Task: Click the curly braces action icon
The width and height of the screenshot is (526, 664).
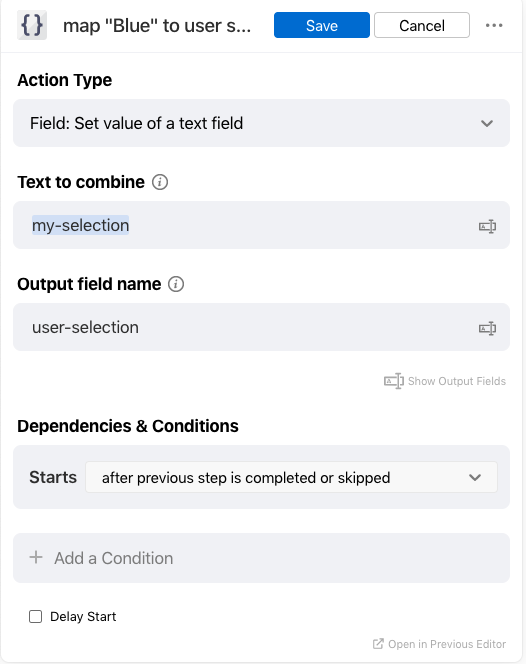Action: [32, 25]
